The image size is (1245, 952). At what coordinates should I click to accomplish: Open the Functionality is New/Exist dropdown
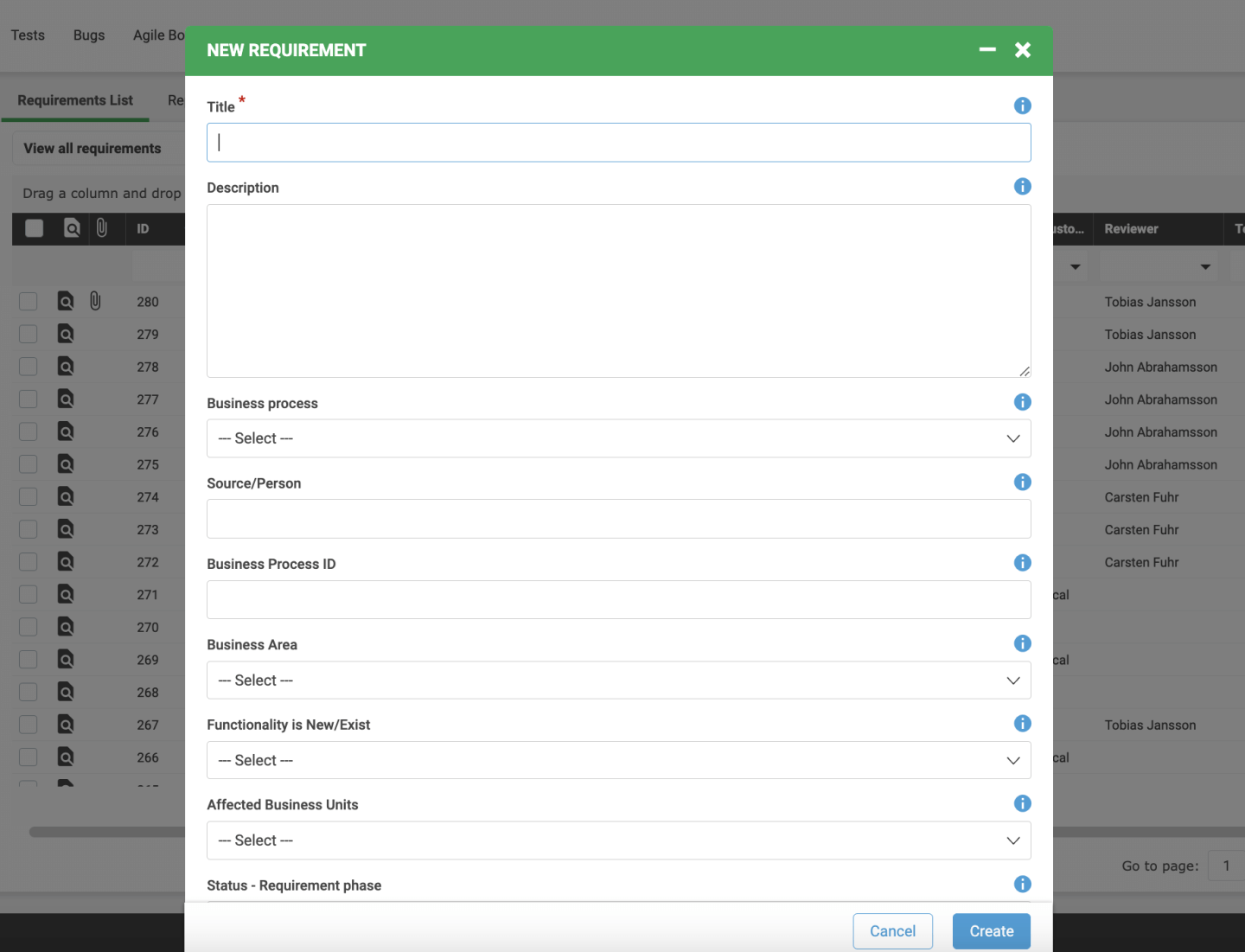619,760
